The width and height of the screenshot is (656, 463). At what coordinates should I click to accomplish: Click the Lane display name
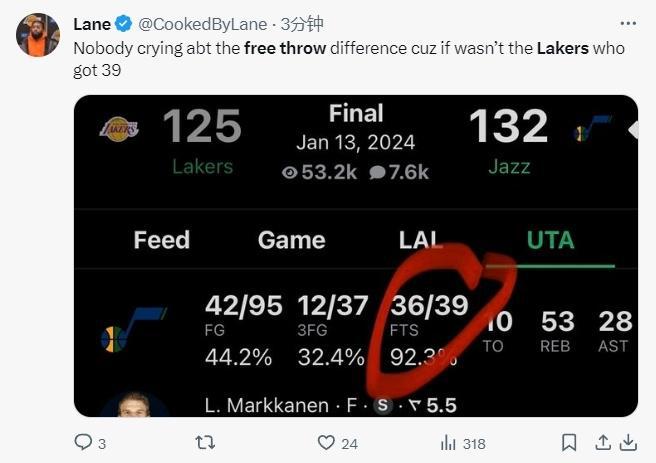tap(92, 24)
